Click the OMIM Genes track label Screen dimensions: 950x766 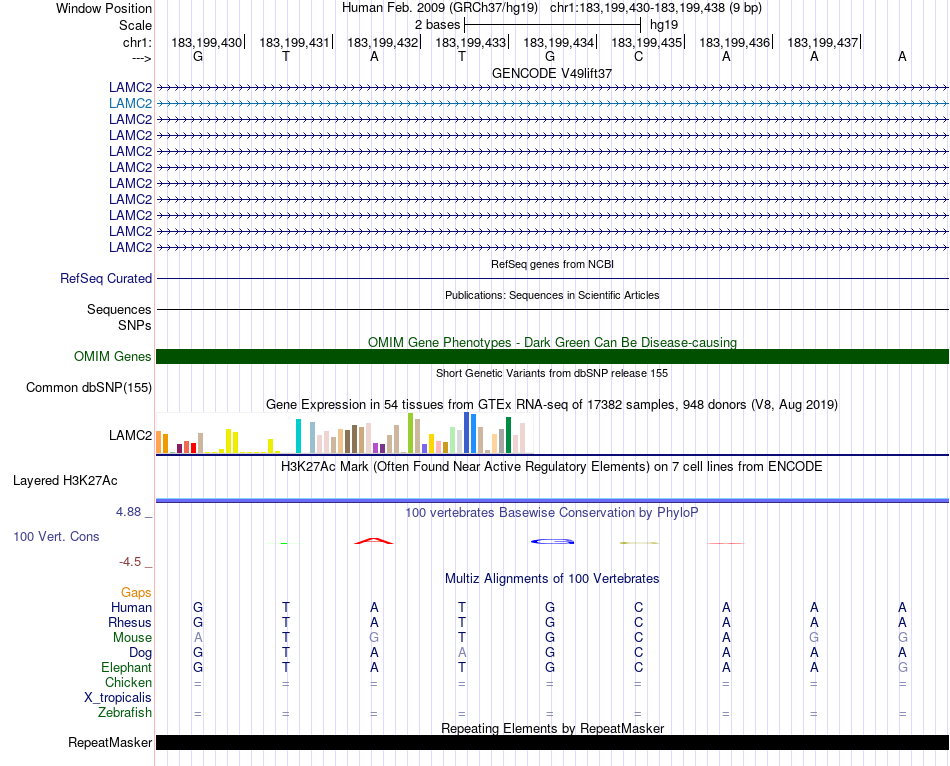tap(112, 357)
